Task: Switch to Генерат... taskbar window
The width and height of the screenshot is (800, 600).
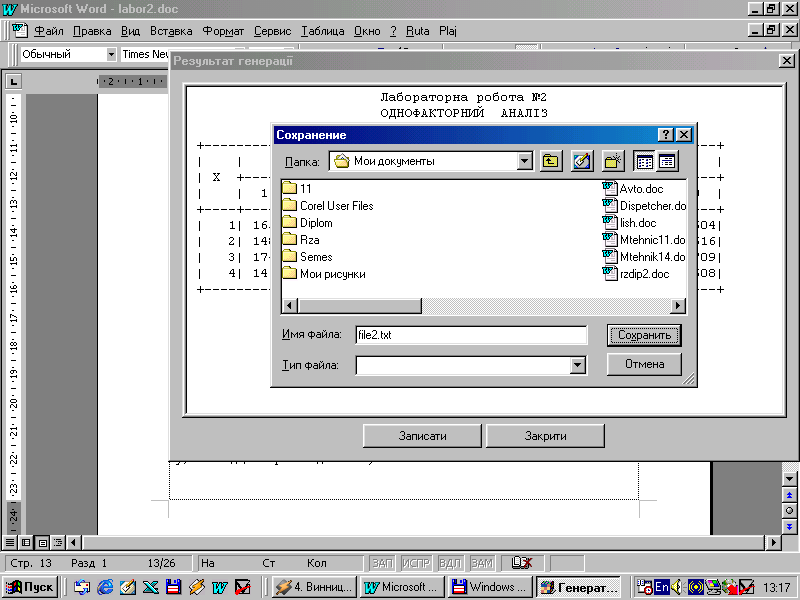Action: pos(578,587)
